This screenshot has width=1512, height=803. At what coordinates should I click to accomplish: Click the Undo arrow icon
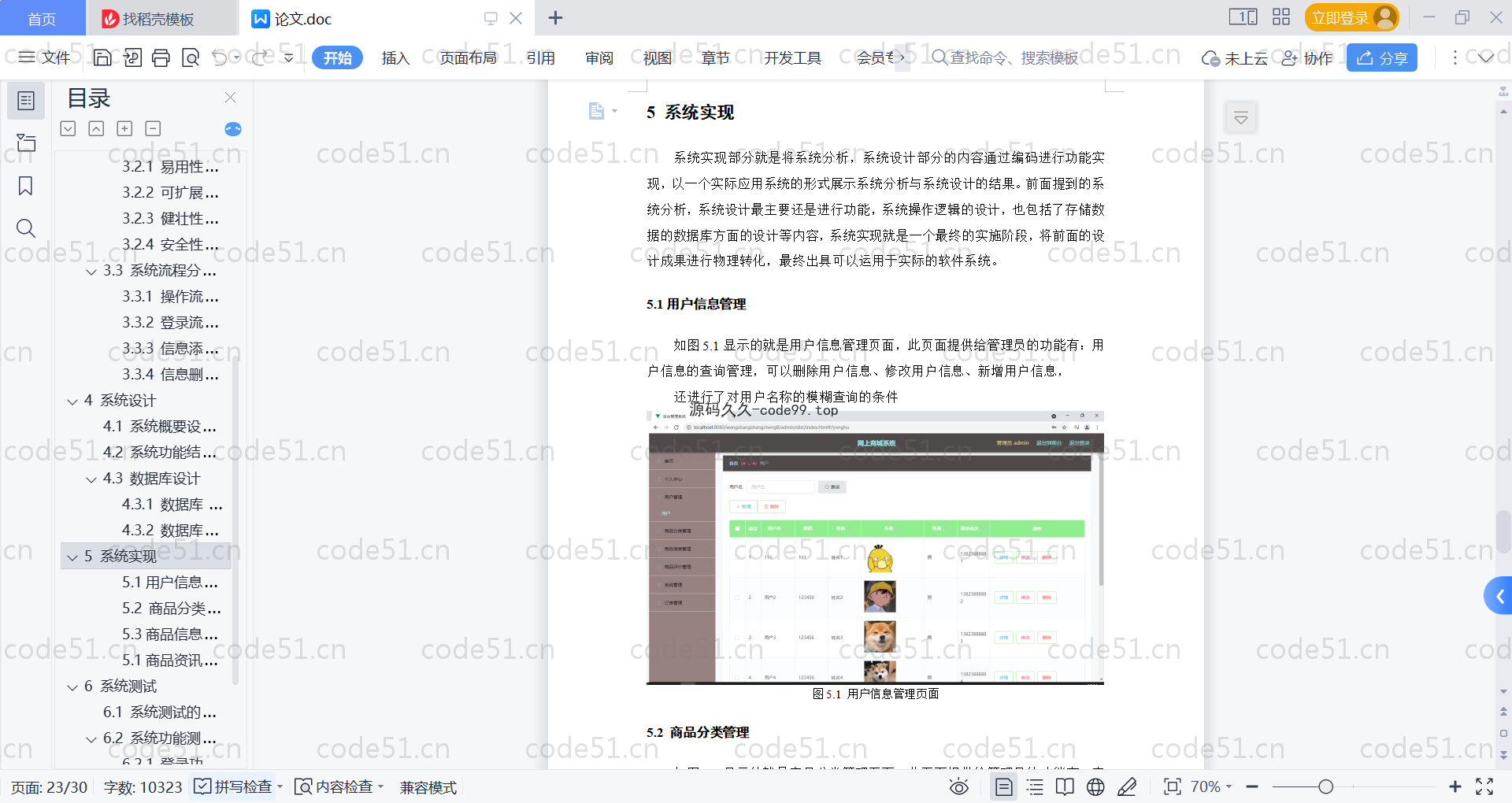pyautogui.click(x=220, y=57)
